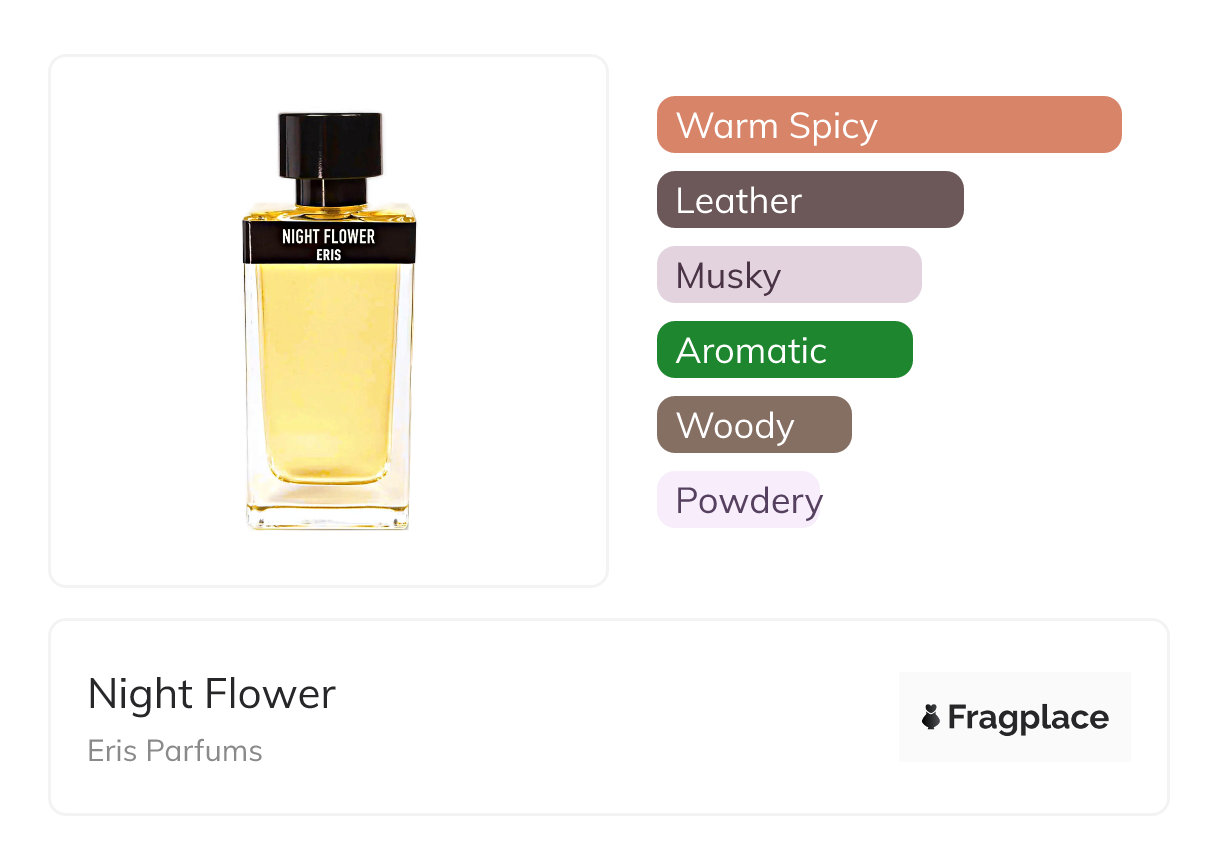Image resolution: width=1218 pixels, height=864 pixels.
Task: Click the ERIS word on bottle label
Action: (x=328, y=255)
